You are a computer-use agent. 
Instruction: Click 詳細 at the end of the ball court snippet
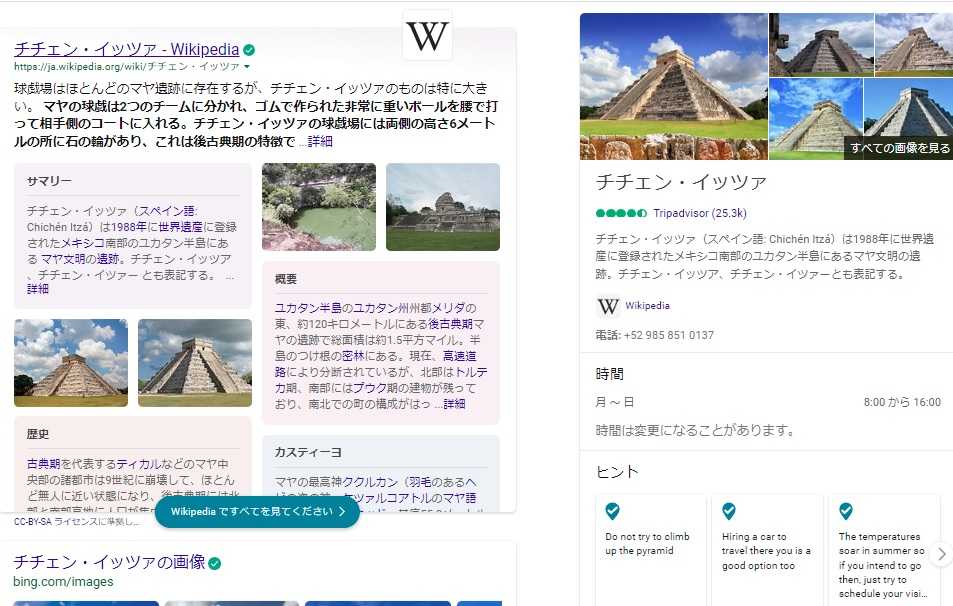click(320, 142)
